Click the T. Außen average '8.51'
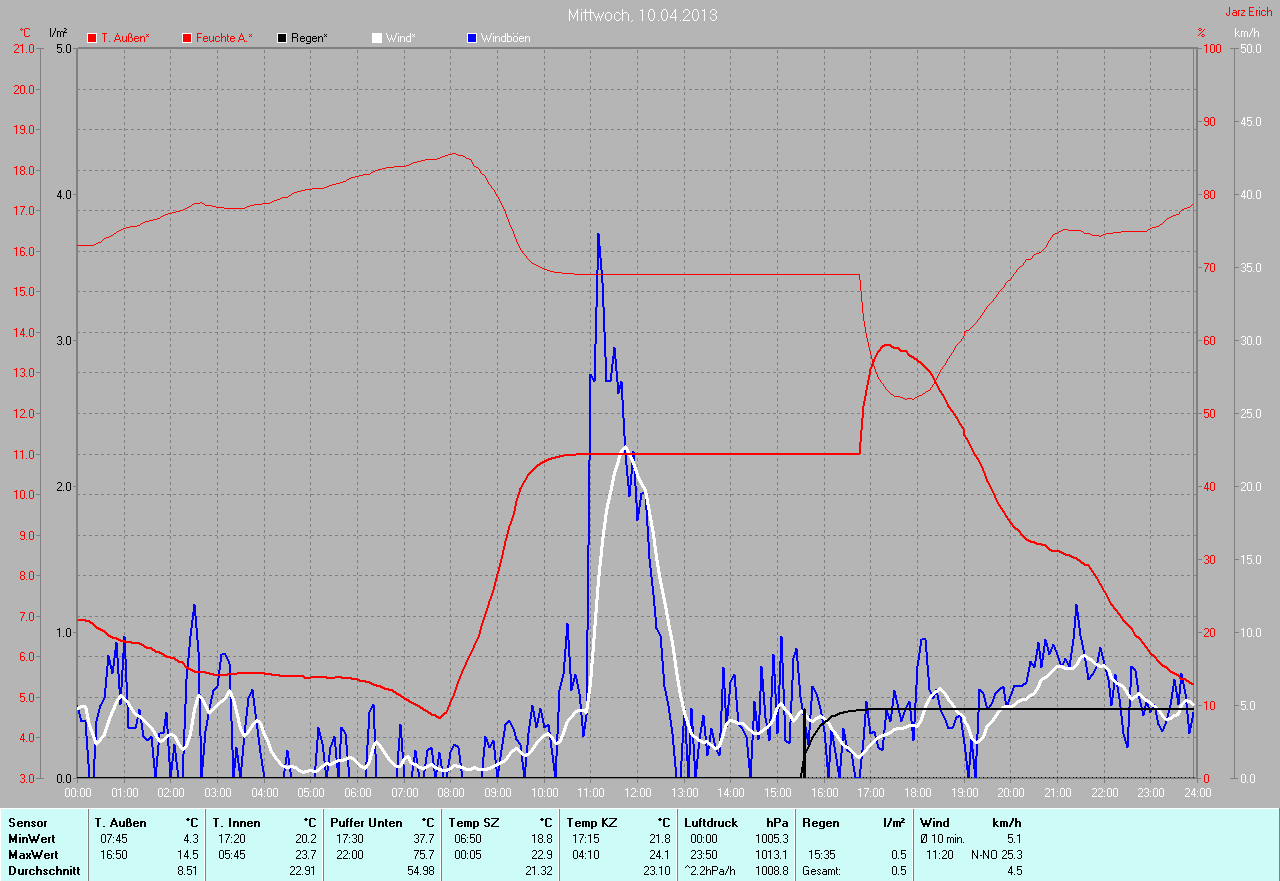 (x=188, y=871)
